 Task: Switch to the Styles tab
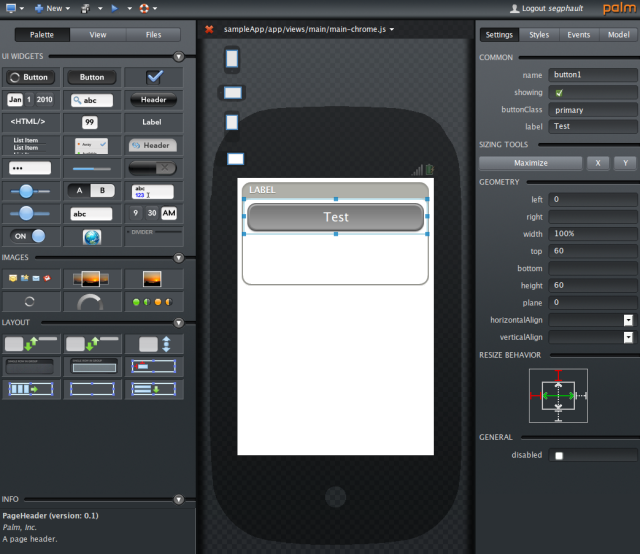coord(539,35)
